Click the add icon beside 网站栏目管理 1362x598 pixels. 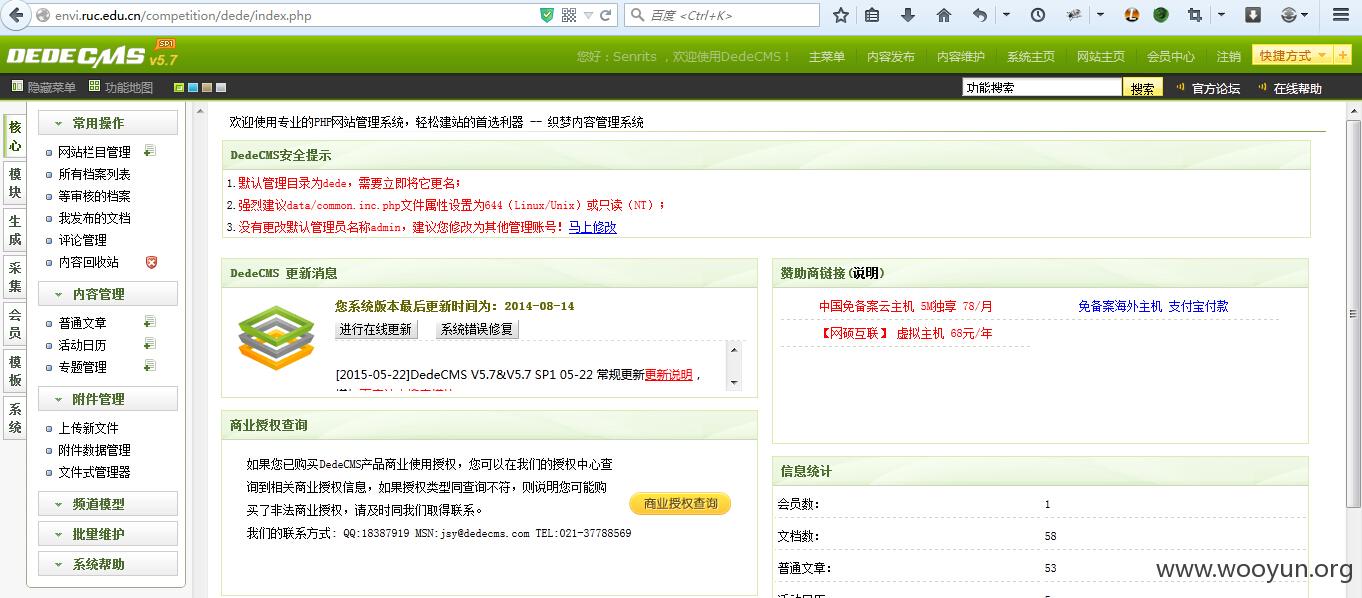pyautogui.click(x=150, y=151)
